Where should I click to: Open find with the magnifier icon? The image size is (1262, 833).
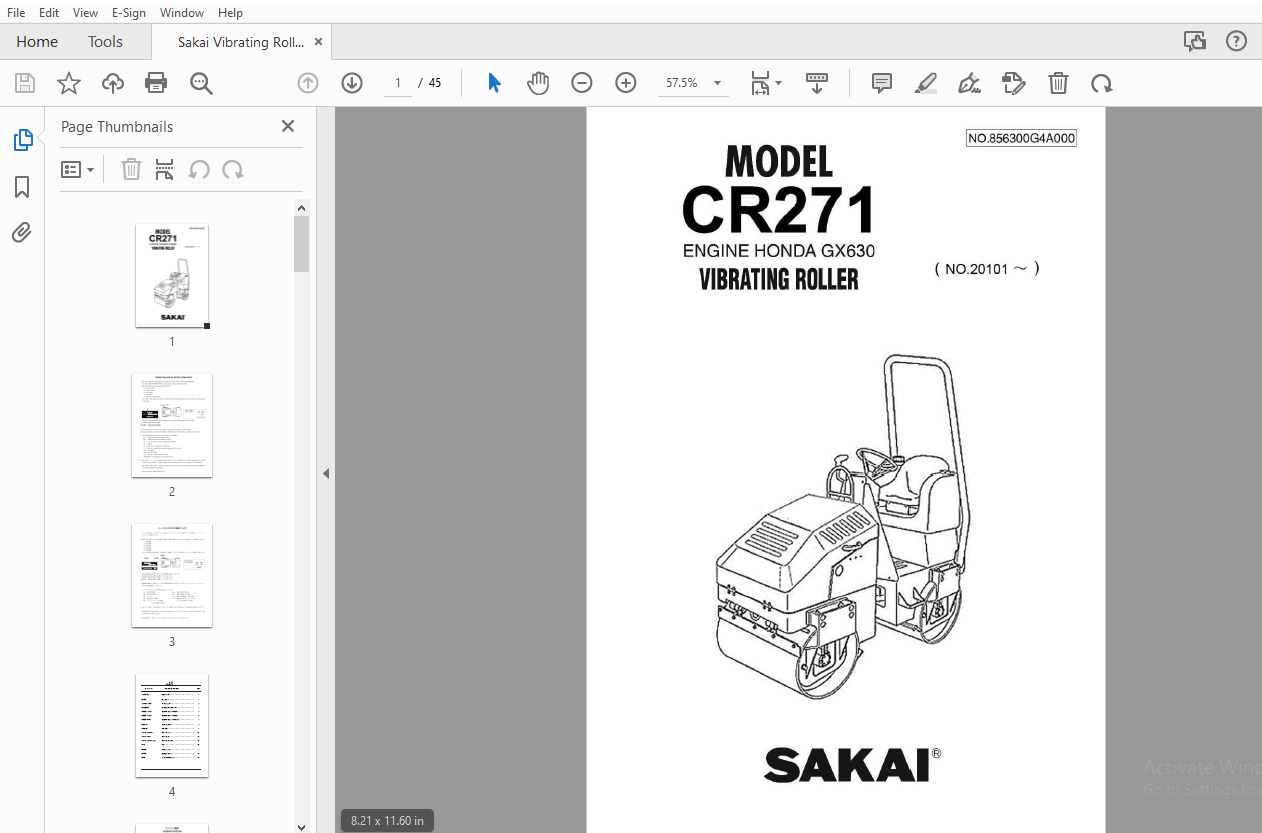pos(201,83)
